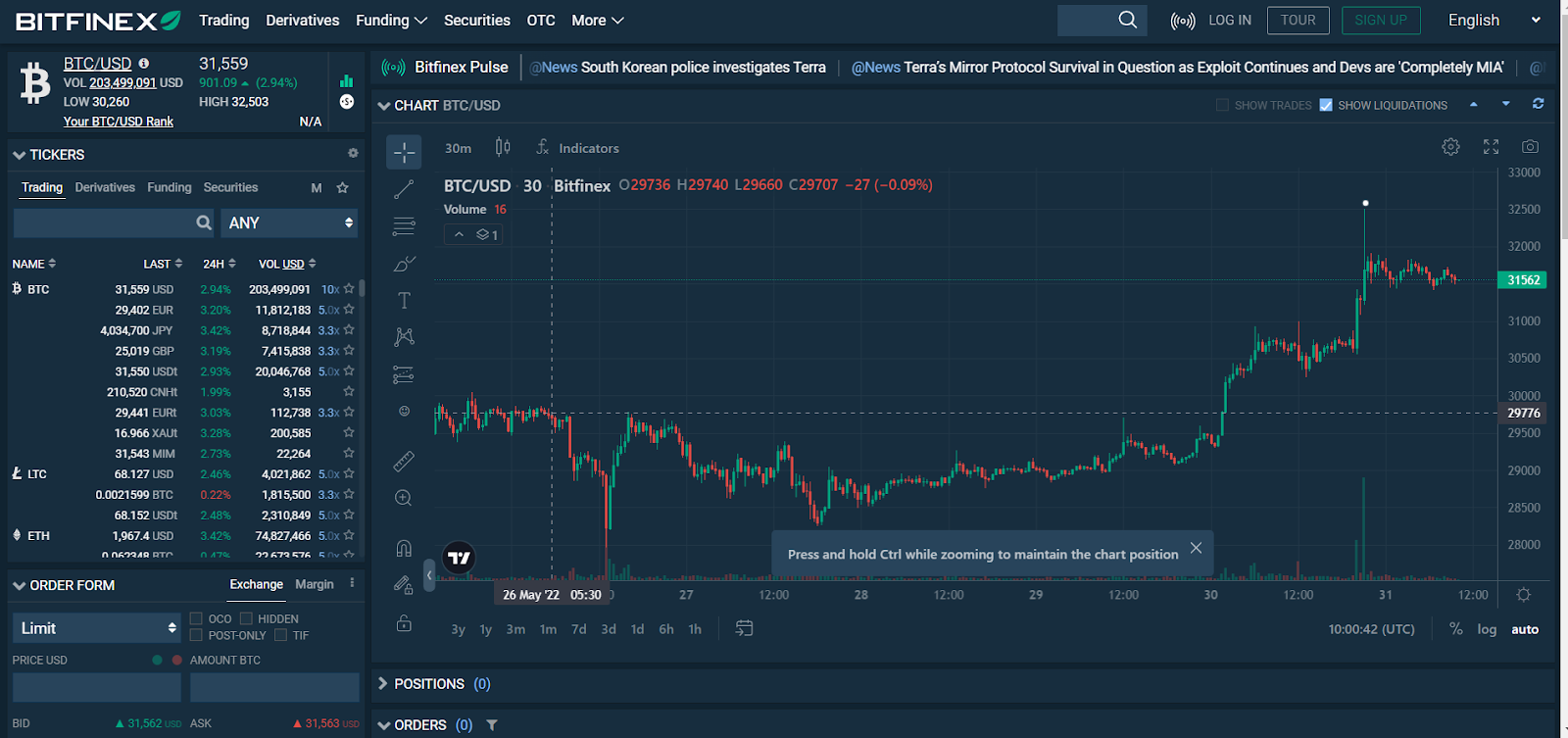Screen dimensions: 1568x738
Task: Switch to the Margin order tab
Action: pos(315,584)
